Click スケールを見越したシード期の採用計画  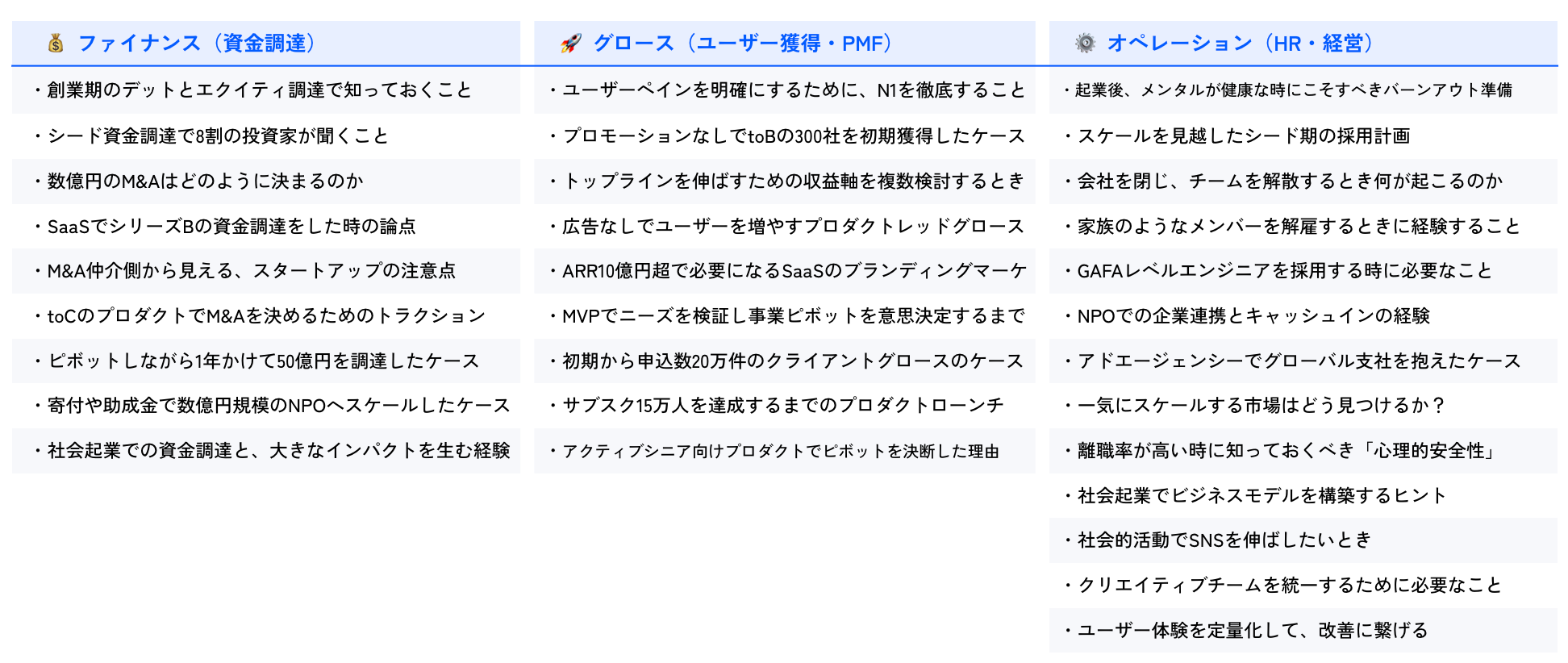(1303, 136)
